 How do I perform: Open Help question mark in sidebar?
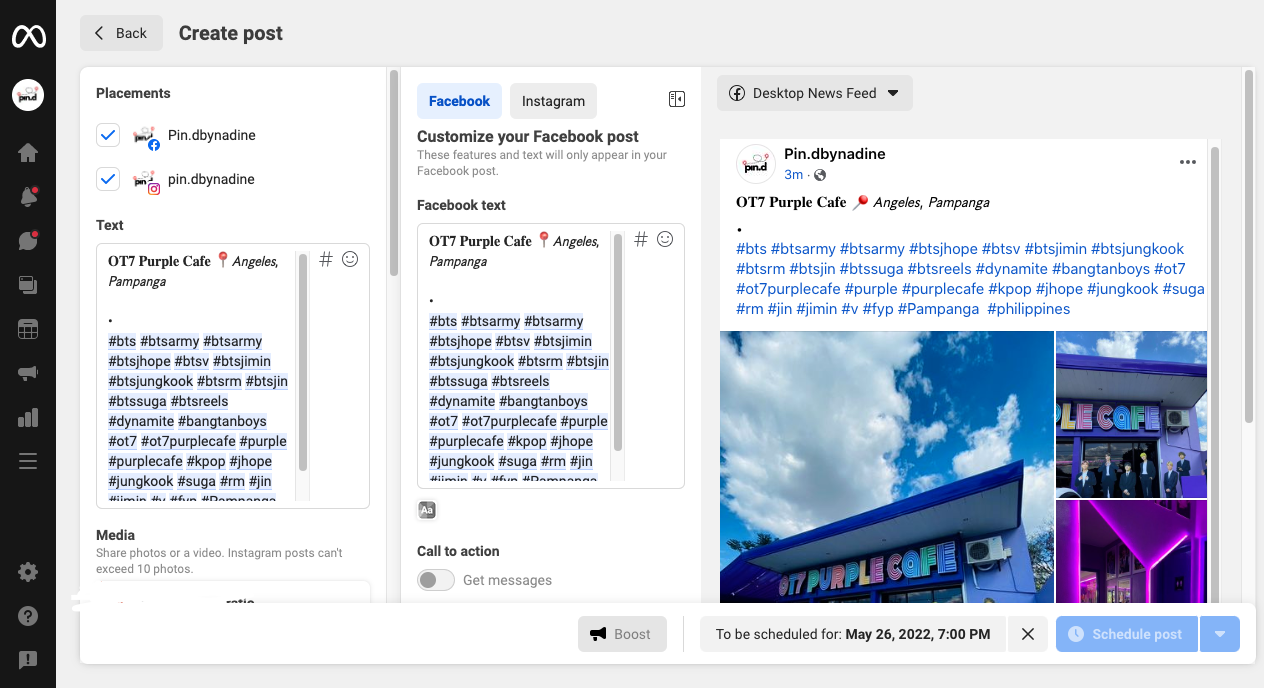[x=28, y=616]
